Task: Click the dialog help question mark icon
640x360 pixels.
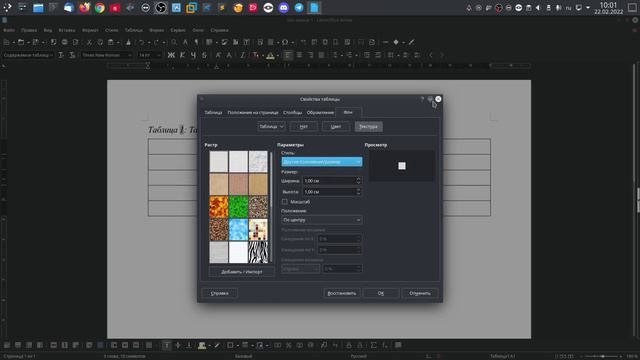Action: (422, 99)
